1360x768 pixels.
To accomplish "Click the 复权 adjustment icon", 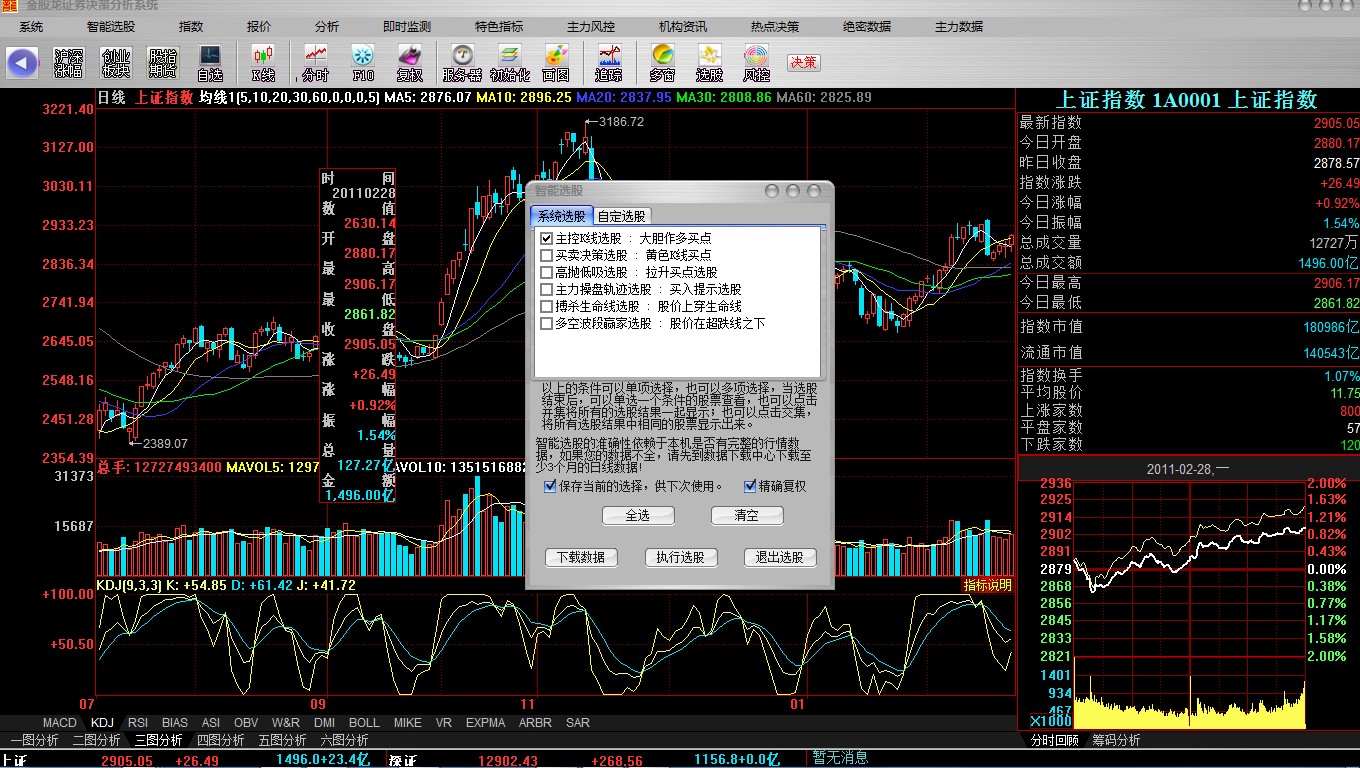I will click(x=410, y=62).
